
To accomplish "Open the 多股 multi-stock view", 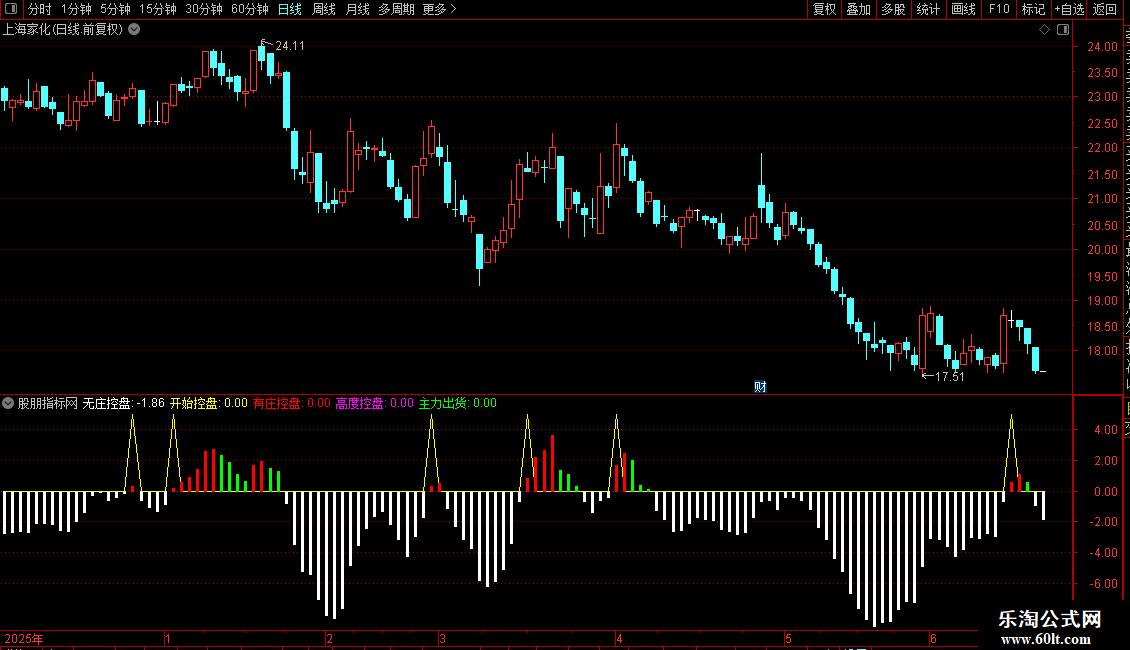I will click(x=894, y=9).
